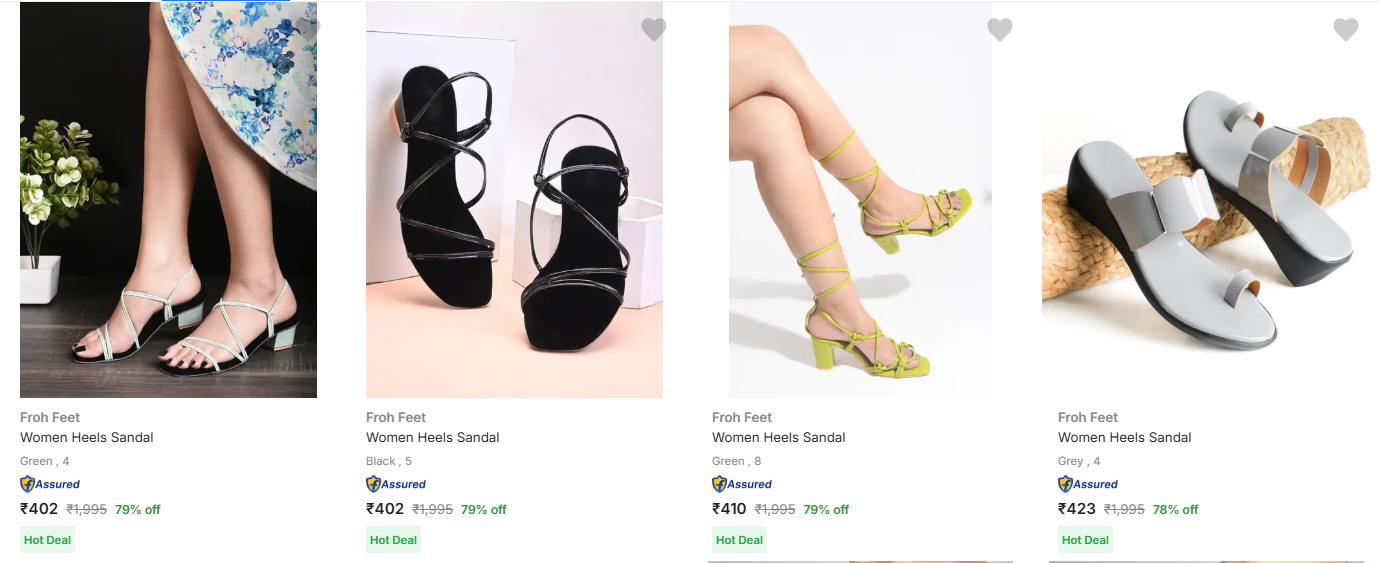Image resolution: width=1379 pixels, height=563 pixels.
Task: Click Women Heels Sandal title for Black, 5
Action: 432,437
